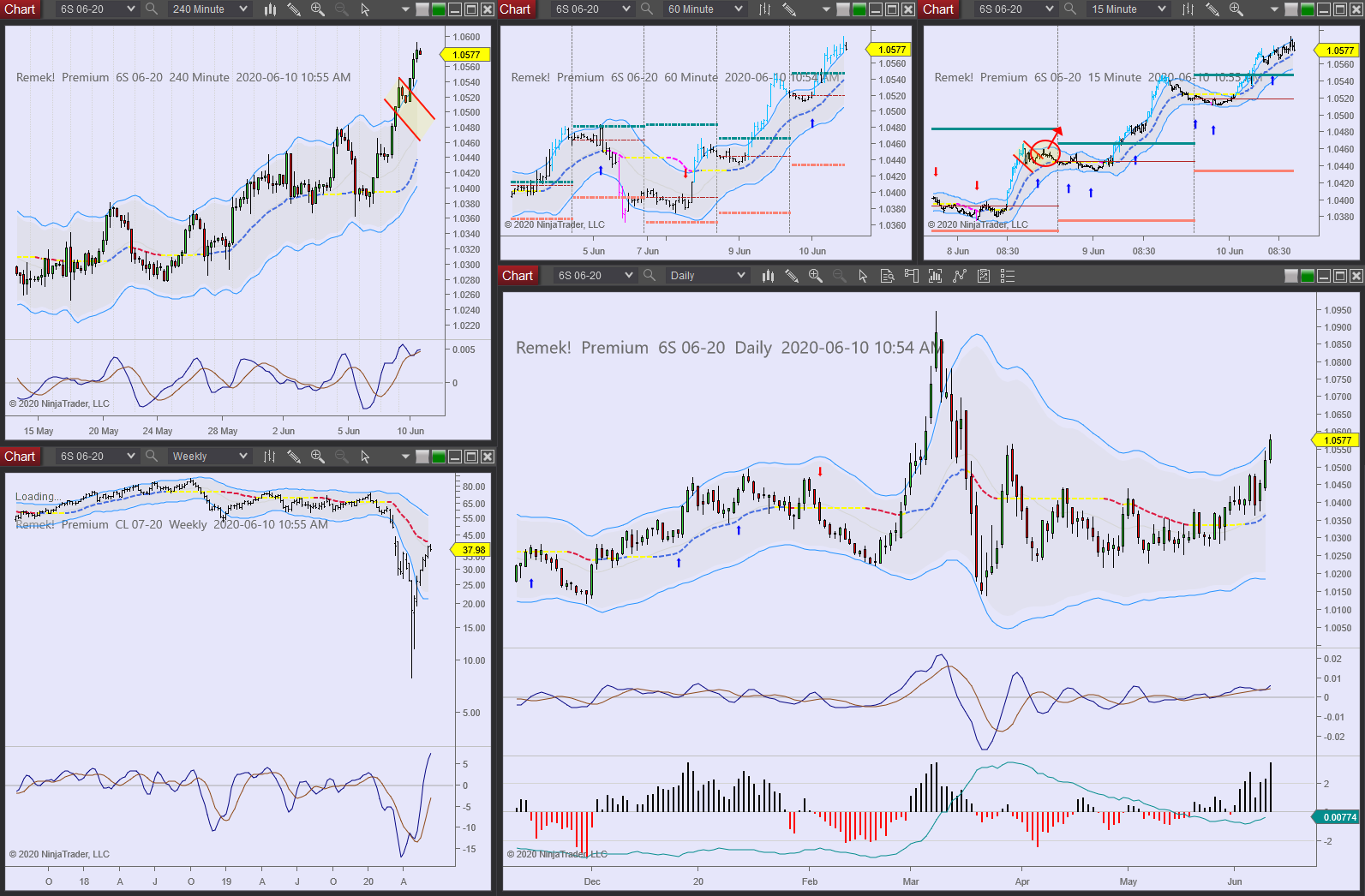Zoom out on the 240 Minute chart

(x=342, y=9)
